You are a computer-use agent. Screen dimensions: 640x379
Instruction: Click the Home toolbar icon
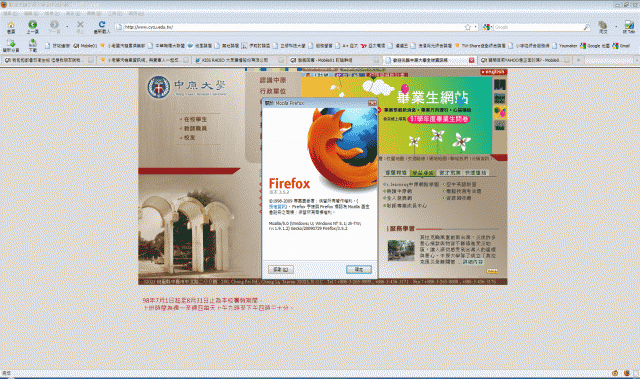pos(11,27)
